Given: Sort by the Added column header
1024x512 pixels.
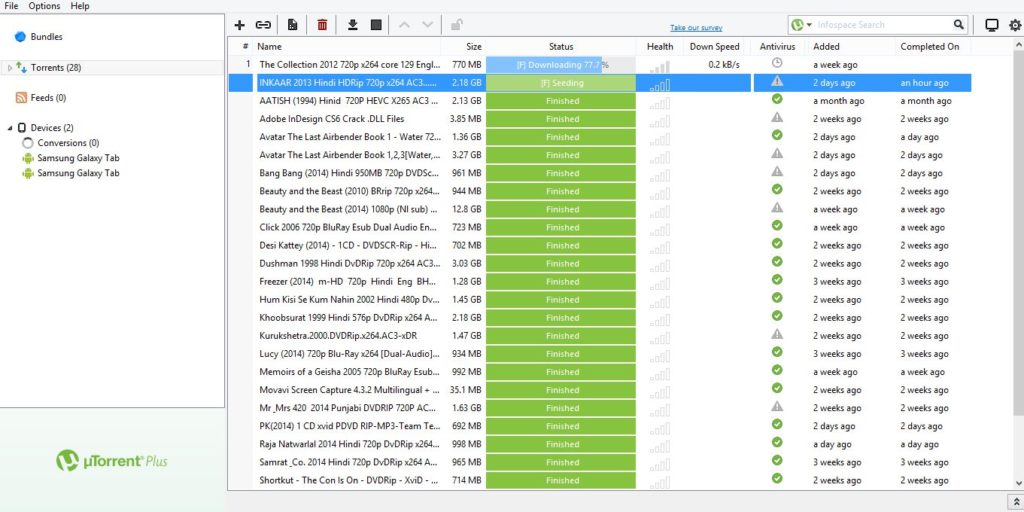Looking at the screenshot, I should [x=850, y=46].
